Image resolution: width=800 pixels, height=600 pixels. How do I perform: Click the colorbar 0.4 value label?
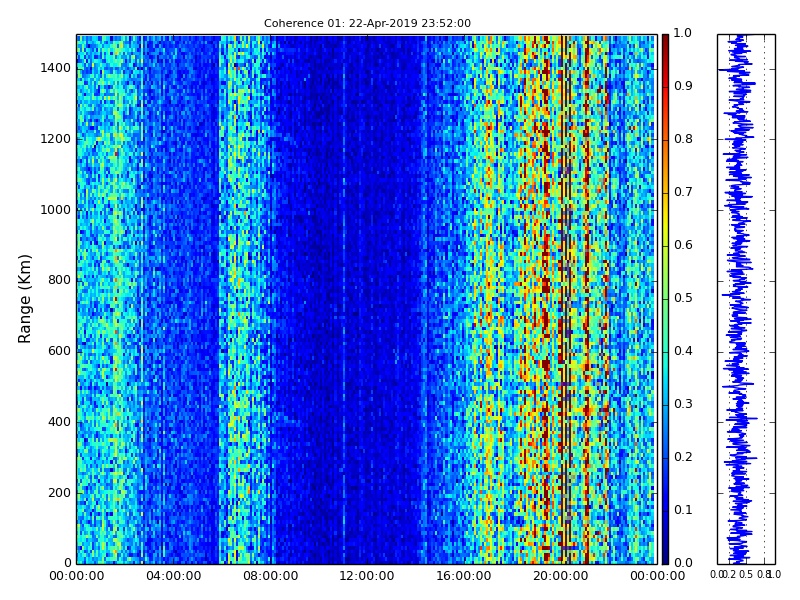[x=683, y=351]
